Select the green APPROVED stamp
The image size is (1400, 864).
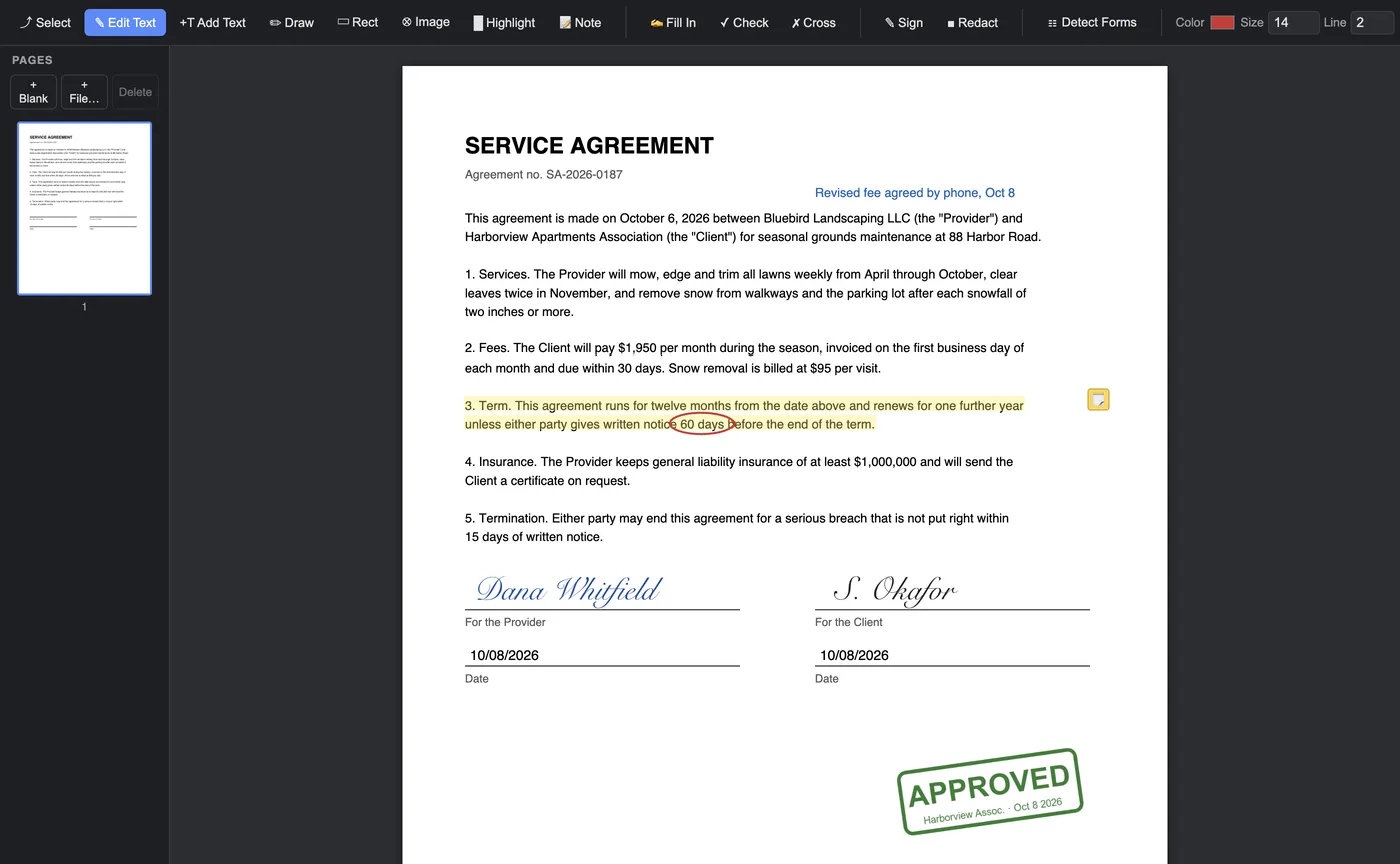tap(990, 791)
